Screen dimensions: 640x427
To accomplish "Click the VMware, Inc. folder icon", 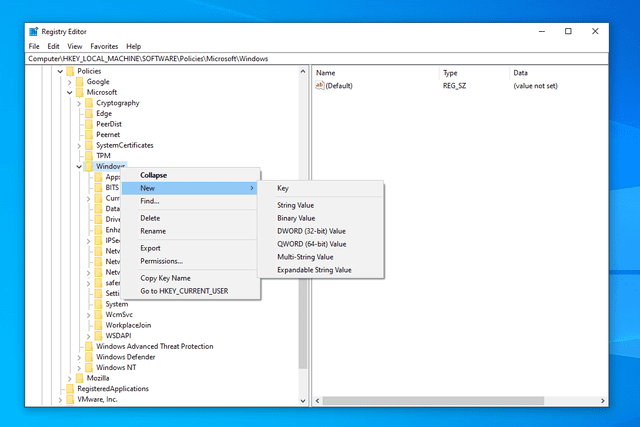I will point(70,399).
